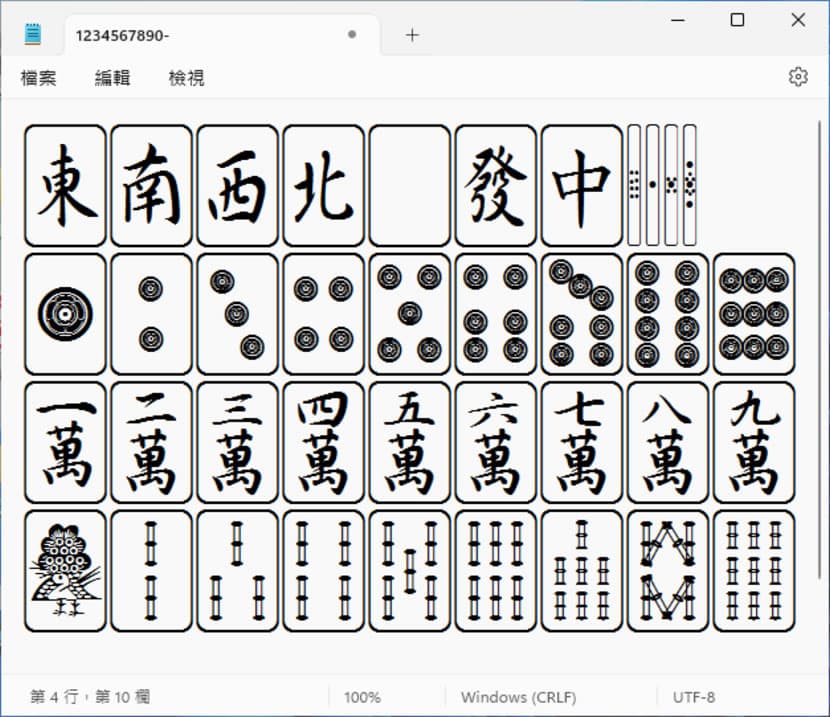Open the 檢視 menu
The width and height of the screenshot is (830, 717).
tap(186, 78)
